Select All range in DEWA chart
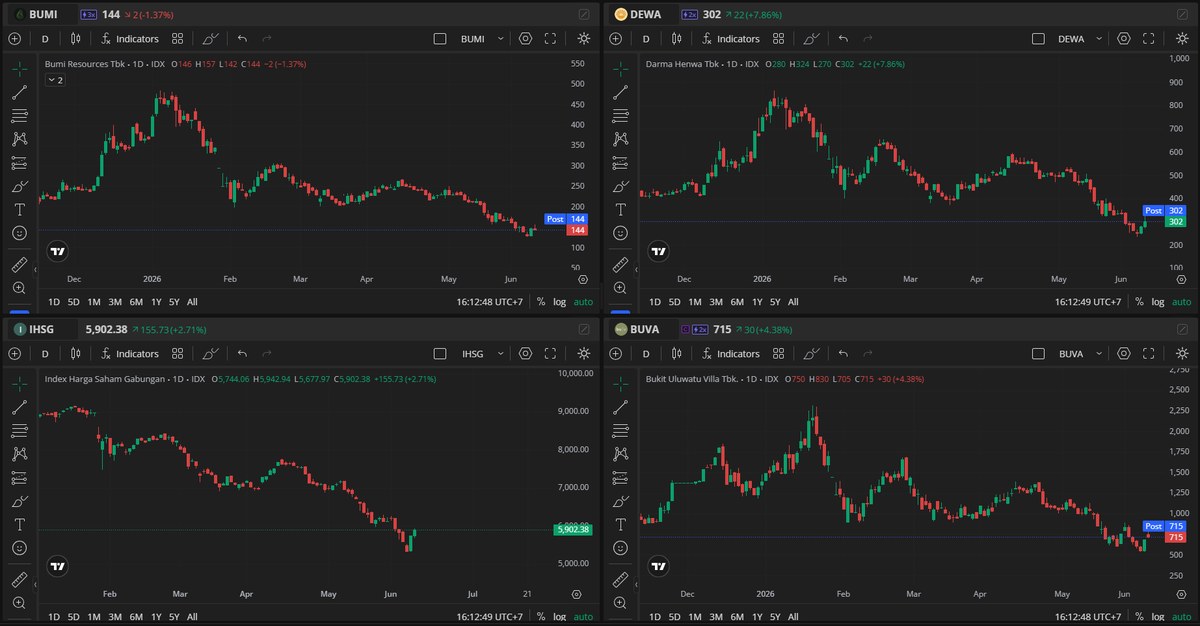The height and width of the screenshot is (626, 1200). tap(793, 302)
